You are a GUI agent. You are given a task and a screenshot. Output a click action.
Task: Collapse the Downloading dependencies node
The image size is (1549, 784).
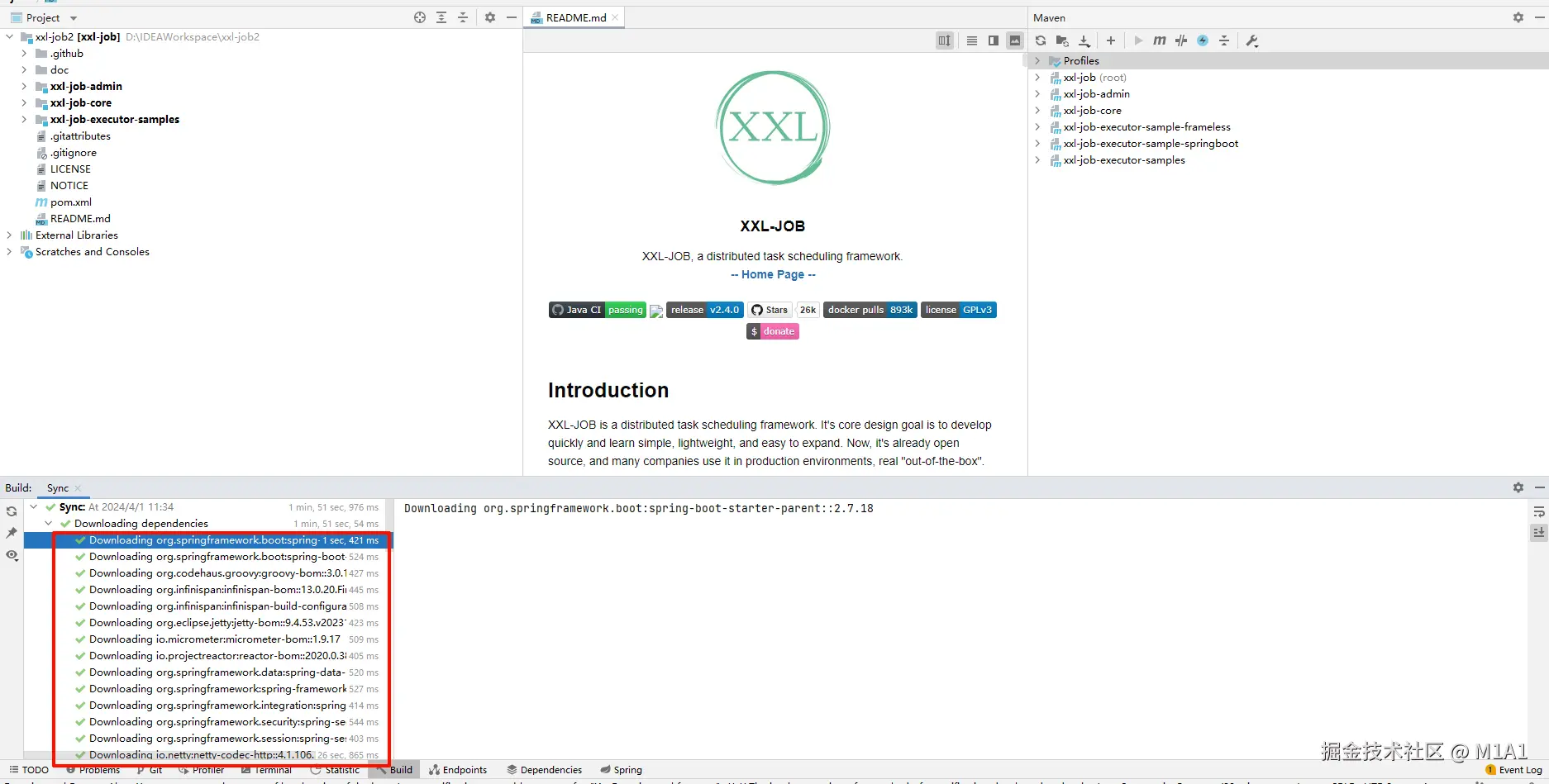49,524
